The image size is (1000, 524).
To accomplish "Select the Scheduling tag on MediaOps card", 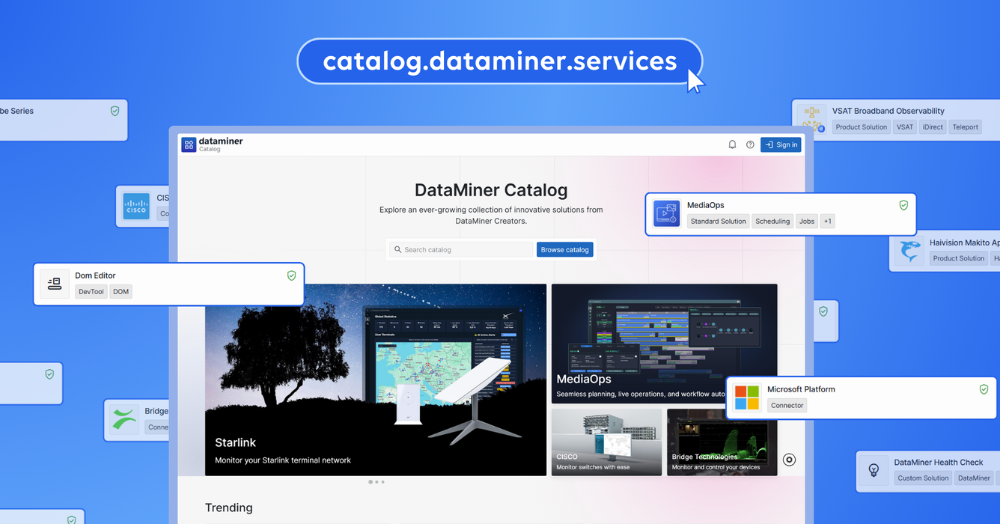I will pyautogui.click(x=772, y=221).
